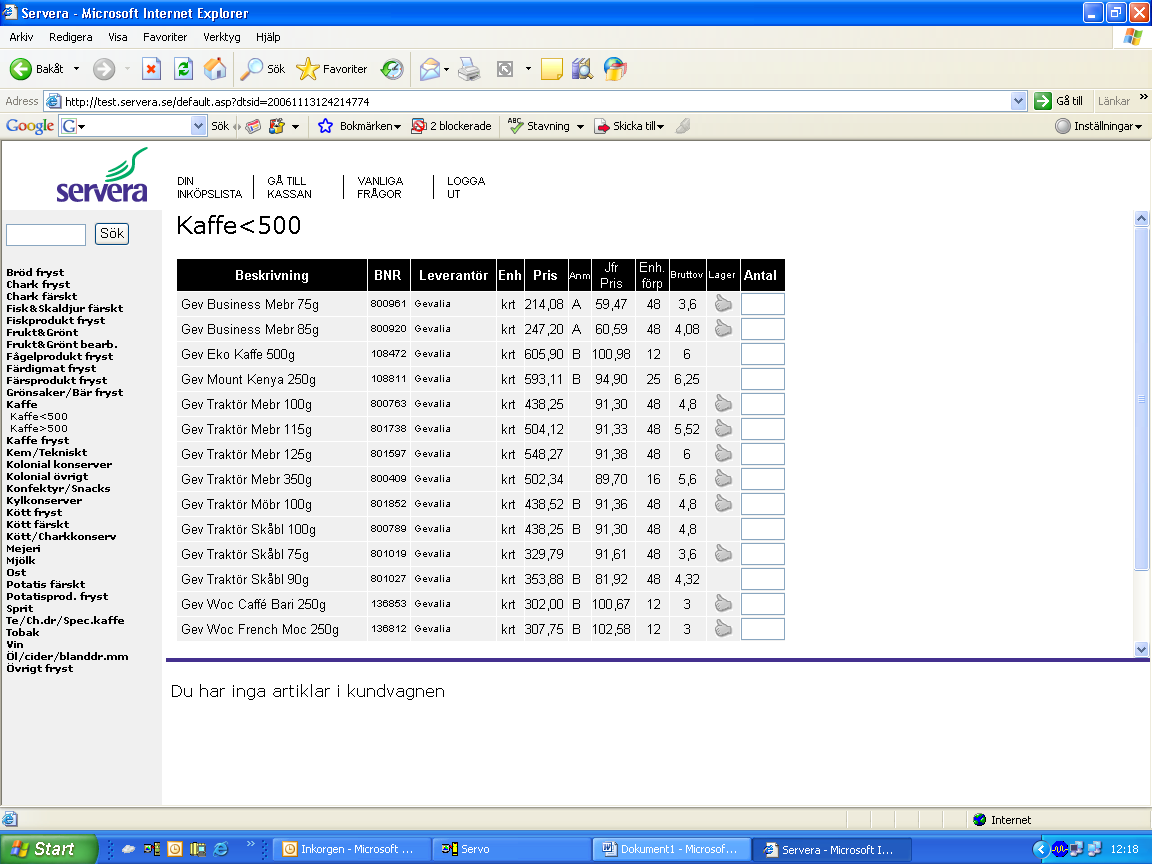Click the Sök button in sidebar
Image resolution: width=1152 pixels, height=864 pixels.
(112, 234)
